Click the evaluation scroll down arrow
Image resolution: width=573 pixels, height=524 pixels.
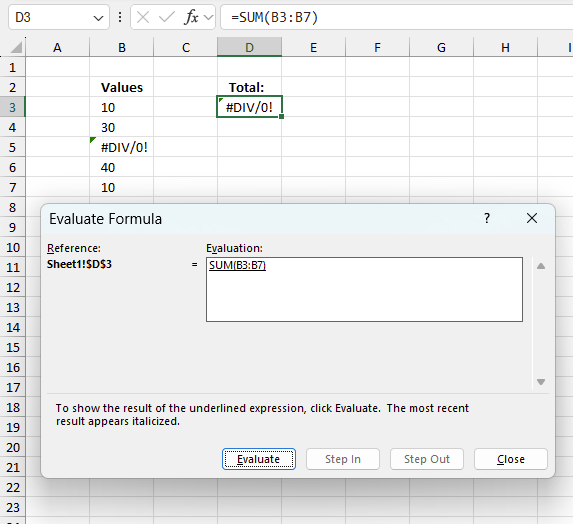coord(541,382)
